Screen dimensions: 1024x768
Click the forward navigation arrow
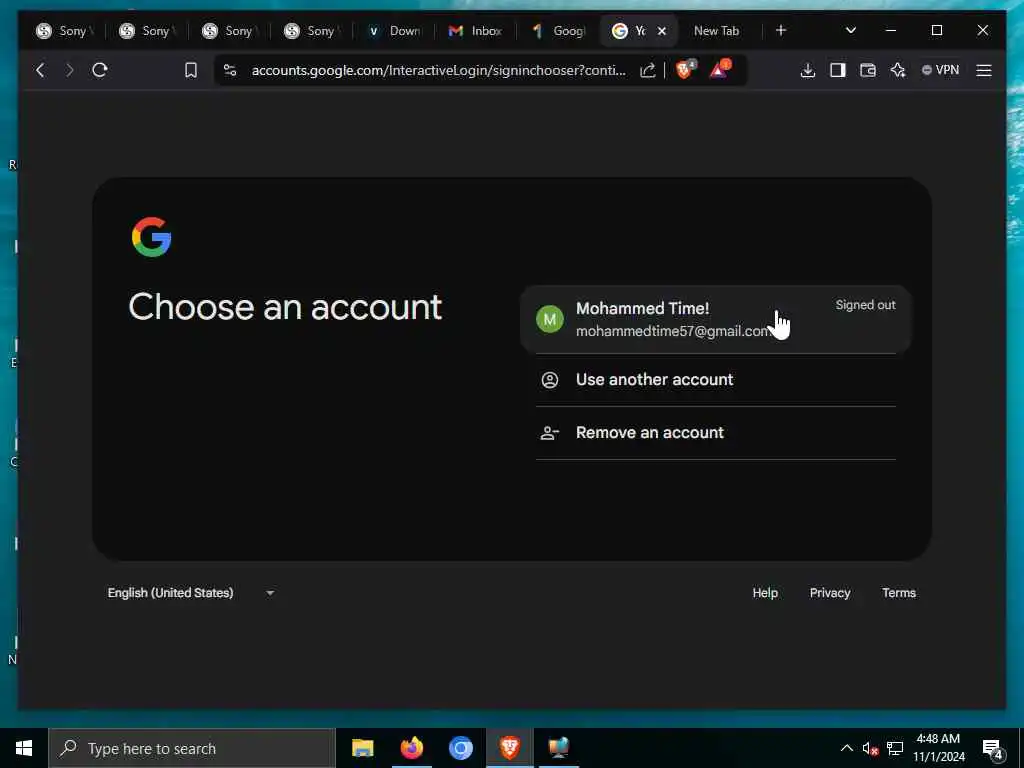coord(70,70)
